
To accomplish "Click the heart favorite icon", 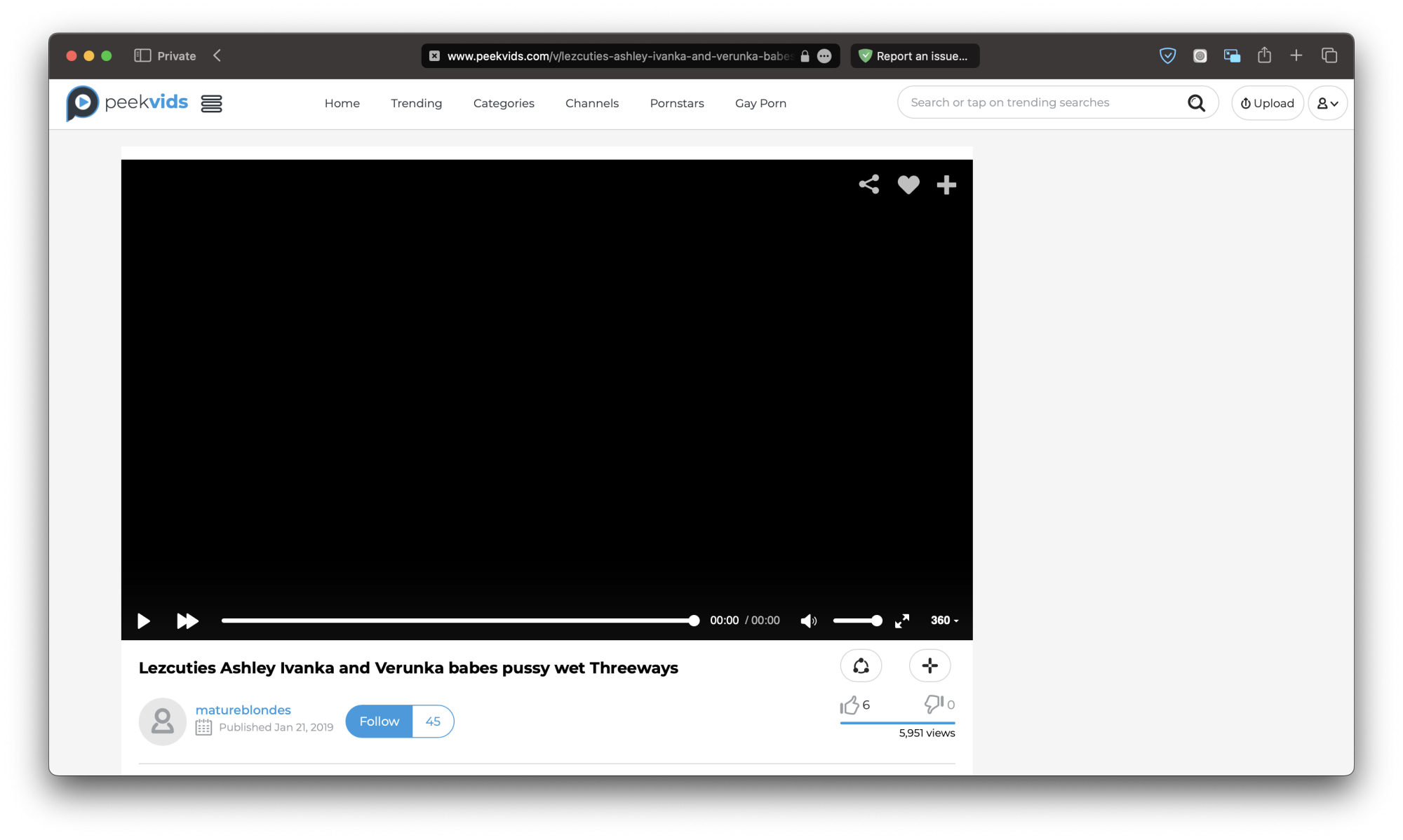I will pyautogui.click(x=908, y=184).
